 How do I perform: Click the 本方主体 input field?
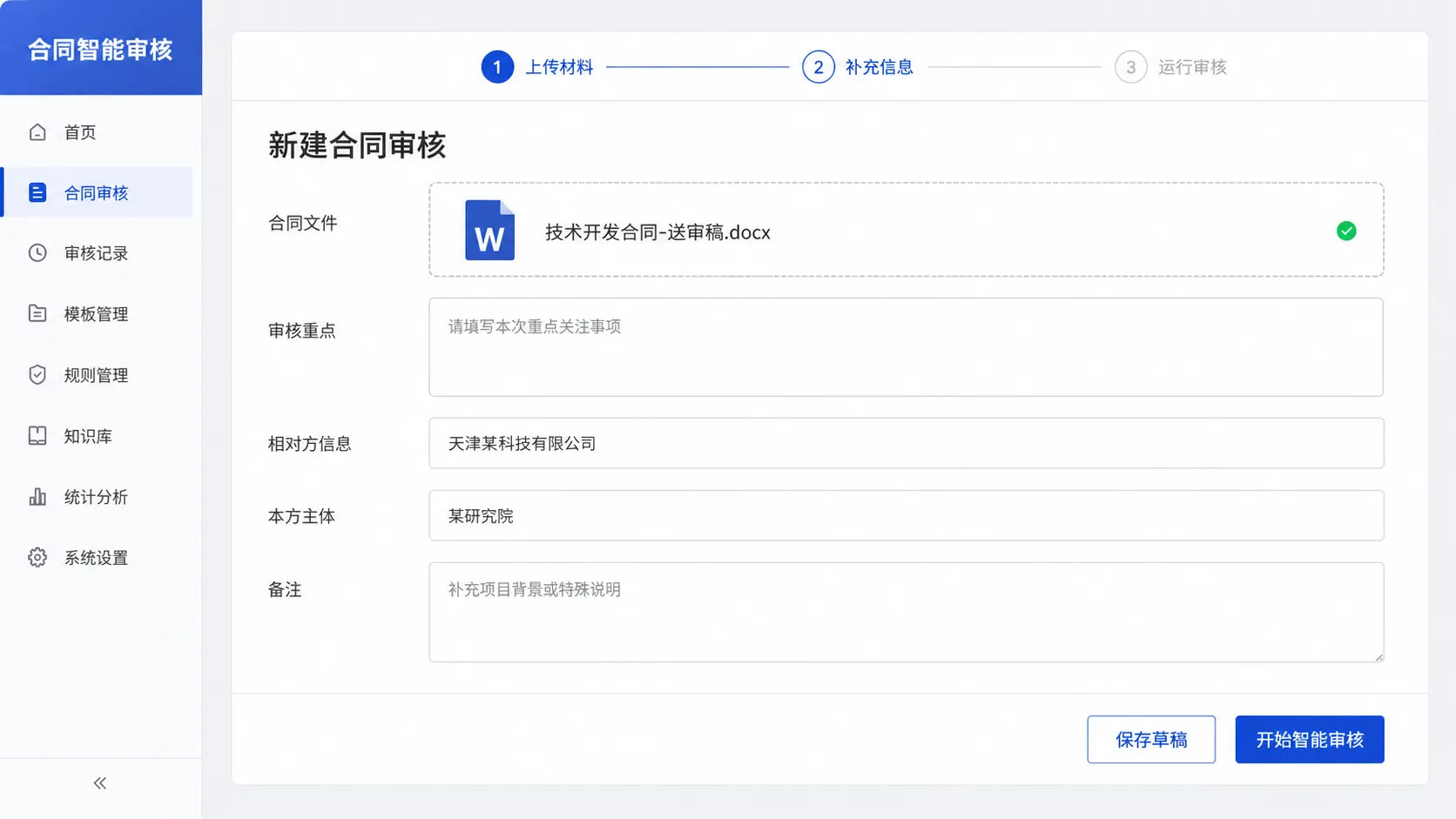[906, 515]
